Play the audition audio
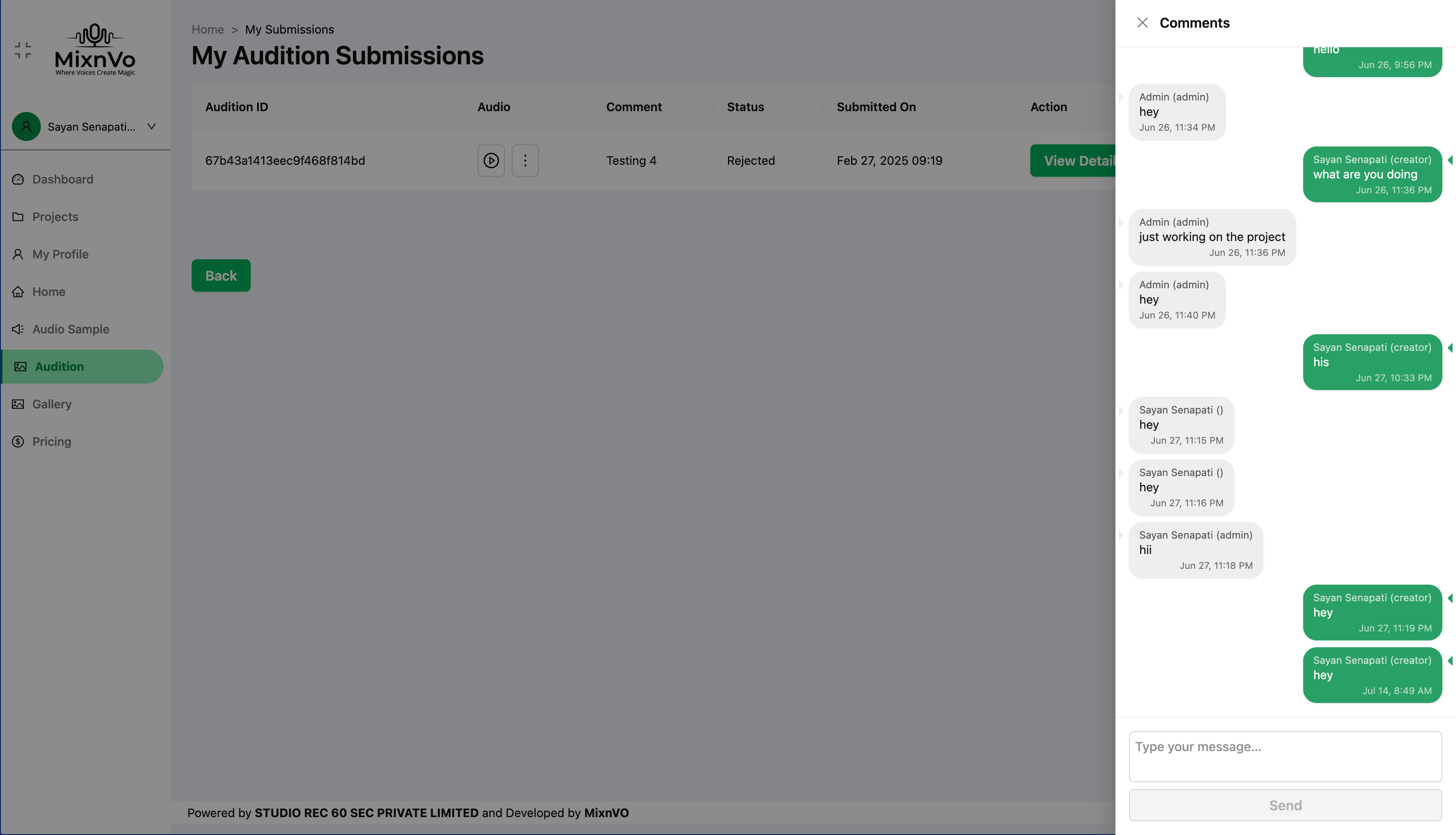Screen dimensions: 1456x835 491,161
